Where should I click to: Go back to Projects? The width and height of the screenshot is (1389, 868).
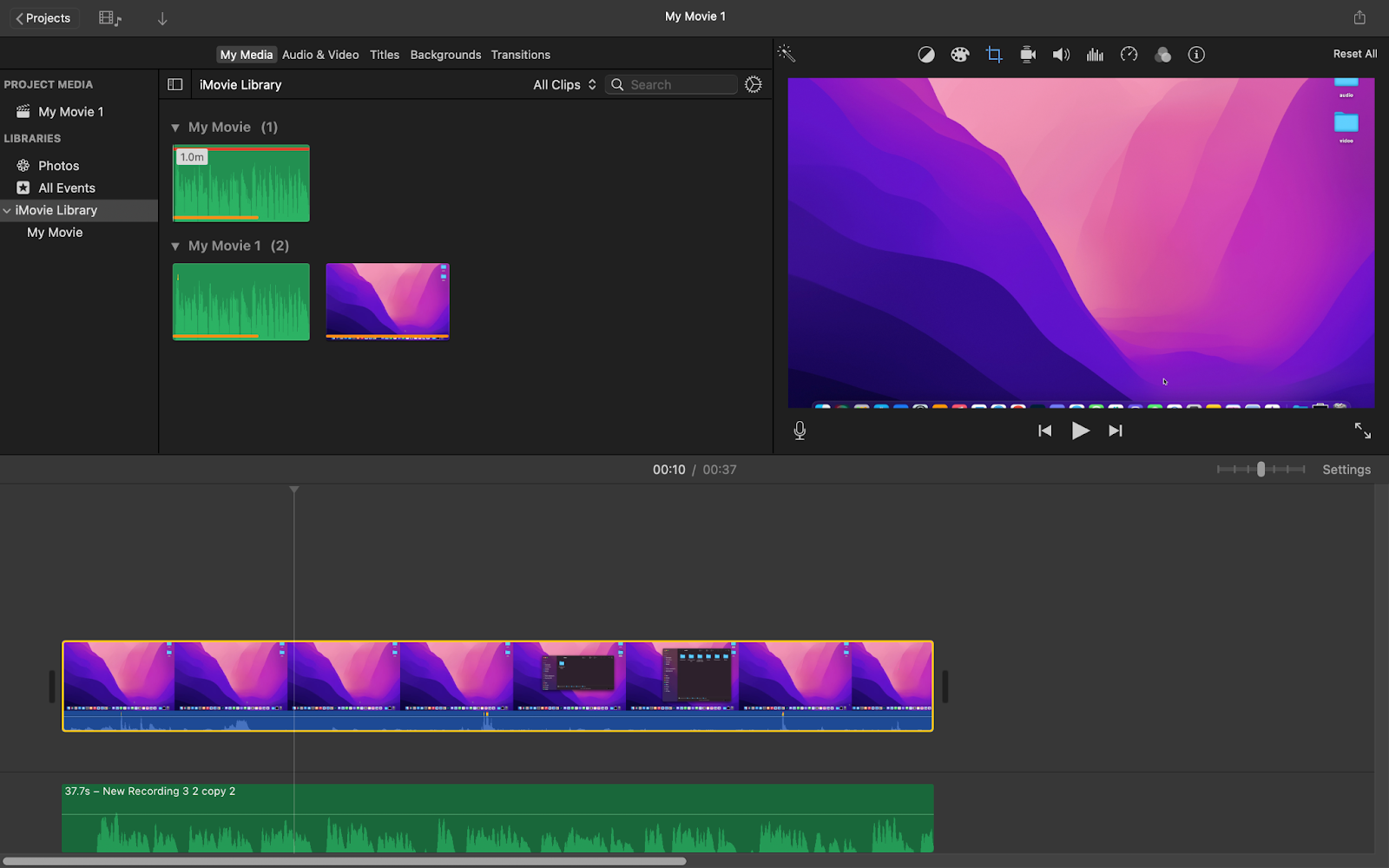pos(43,17)
